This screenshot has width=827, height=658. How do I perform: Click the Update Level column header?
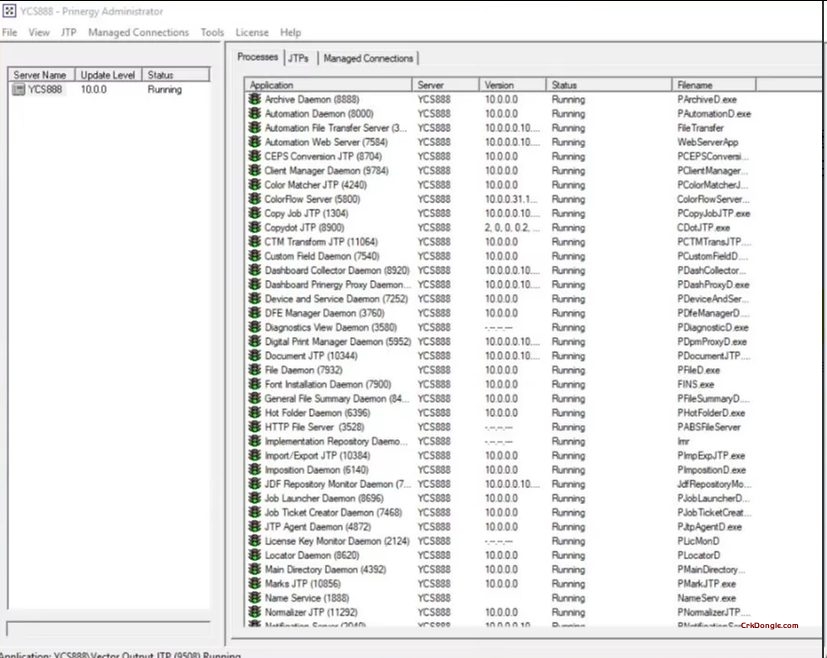pos(108,75)
